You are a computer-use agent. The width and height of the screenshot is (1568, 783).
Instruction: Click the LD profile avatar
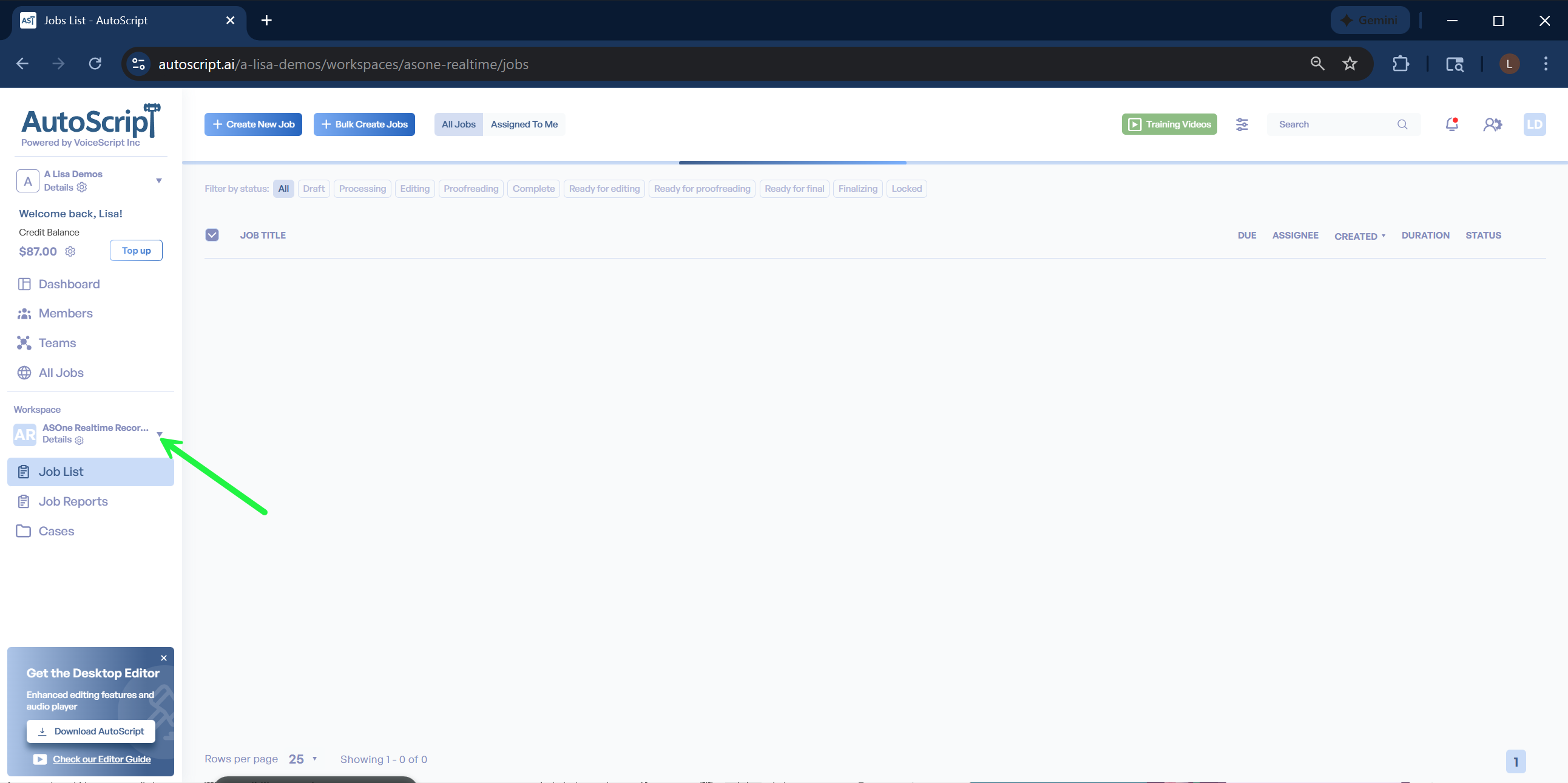1534,124
